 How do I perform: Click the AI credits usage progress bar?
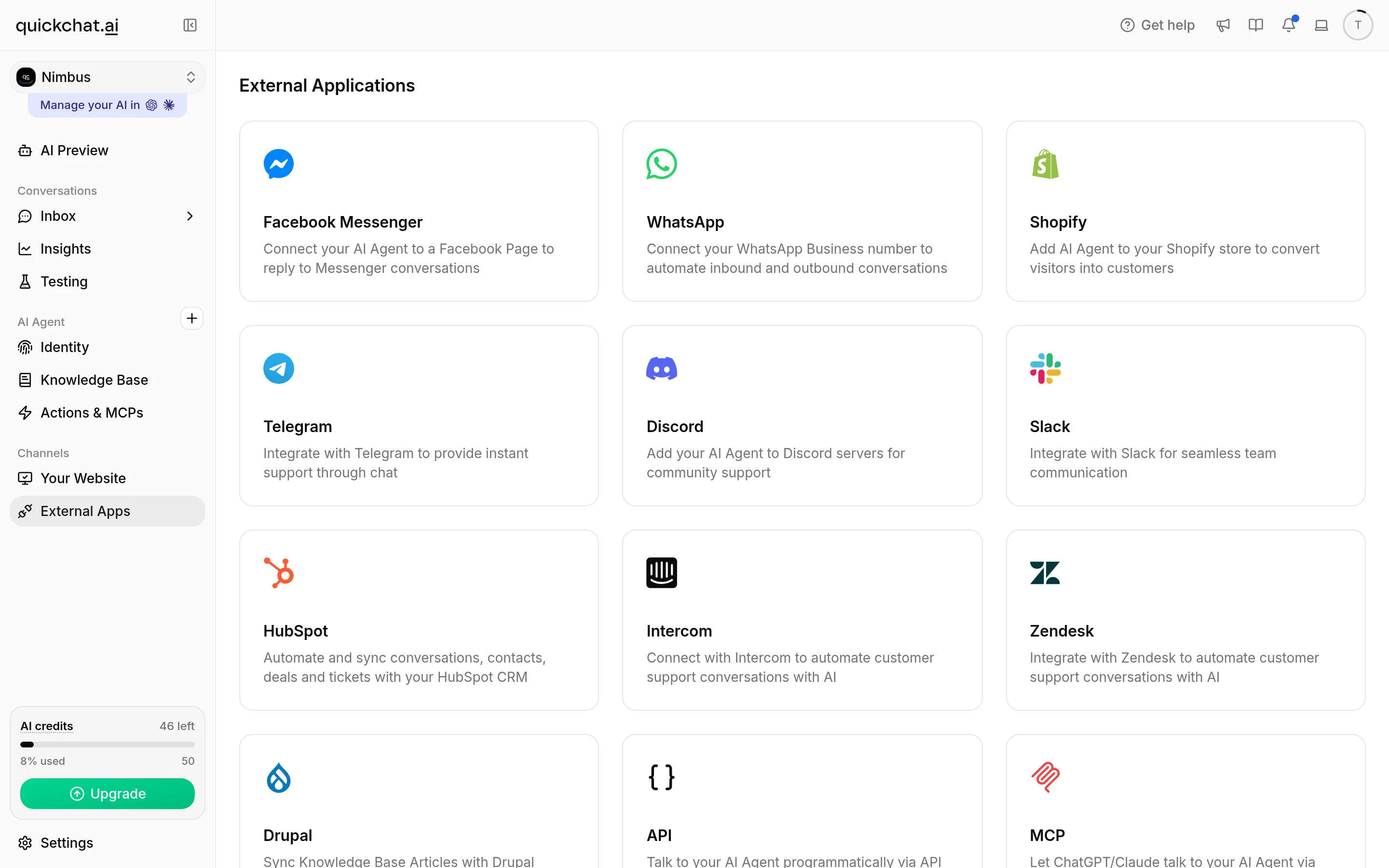pos(108,745)
